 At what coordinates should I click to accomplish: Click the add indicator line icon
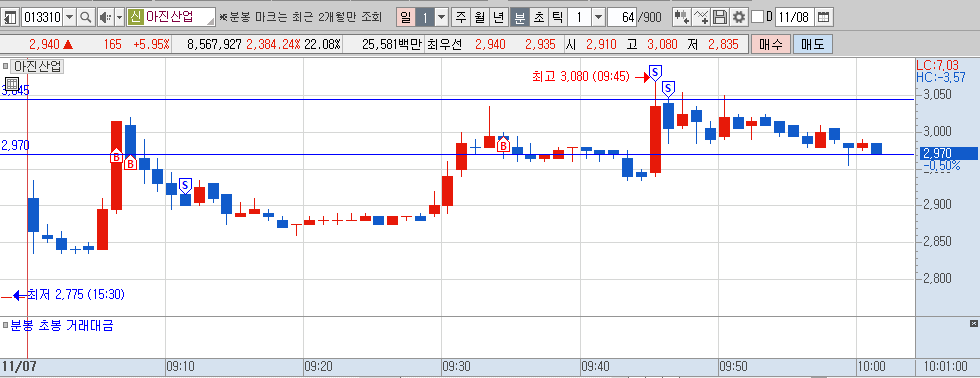(x=701, y=17)
